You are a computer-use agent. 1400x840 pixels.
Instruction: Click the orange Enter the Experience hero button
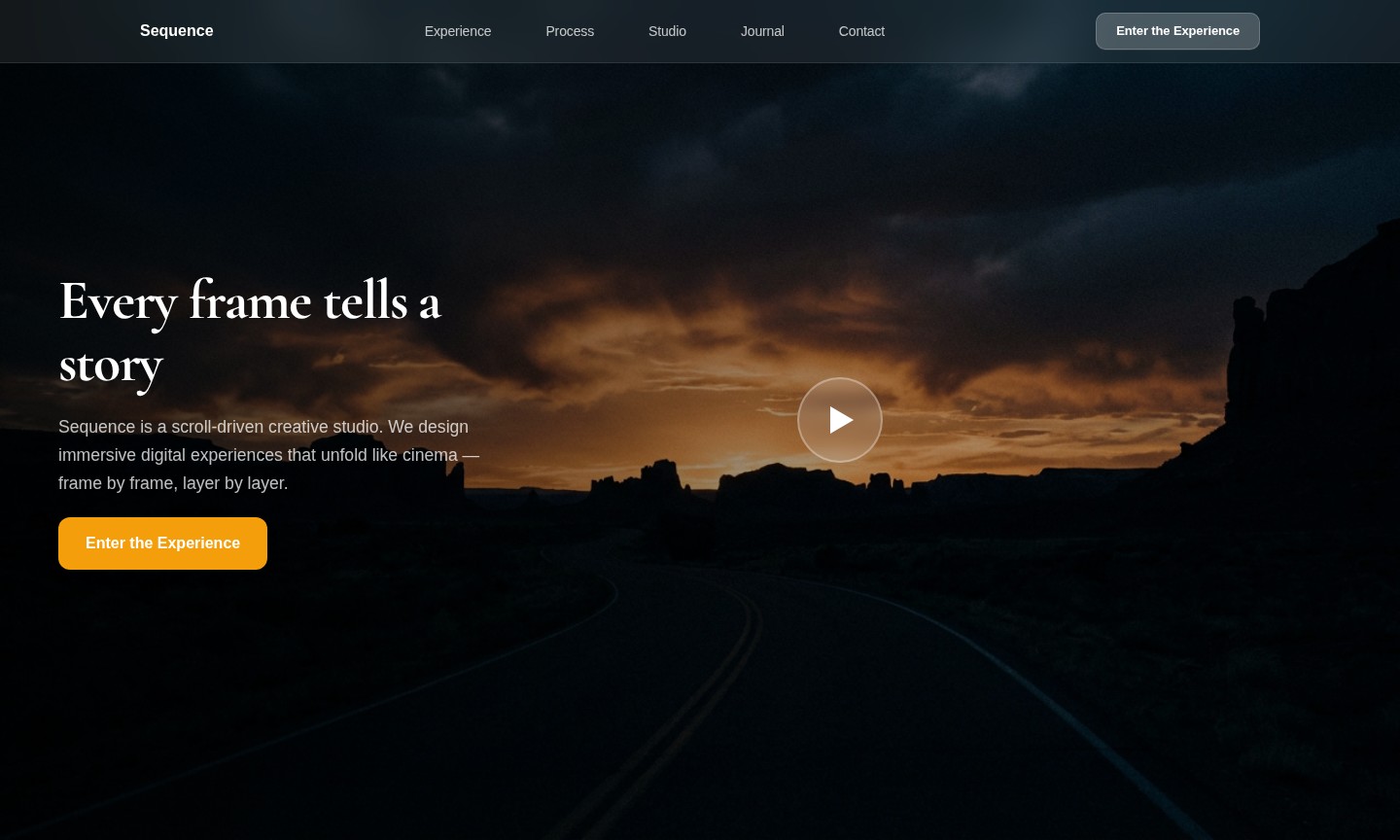click(x=162, y=543)
